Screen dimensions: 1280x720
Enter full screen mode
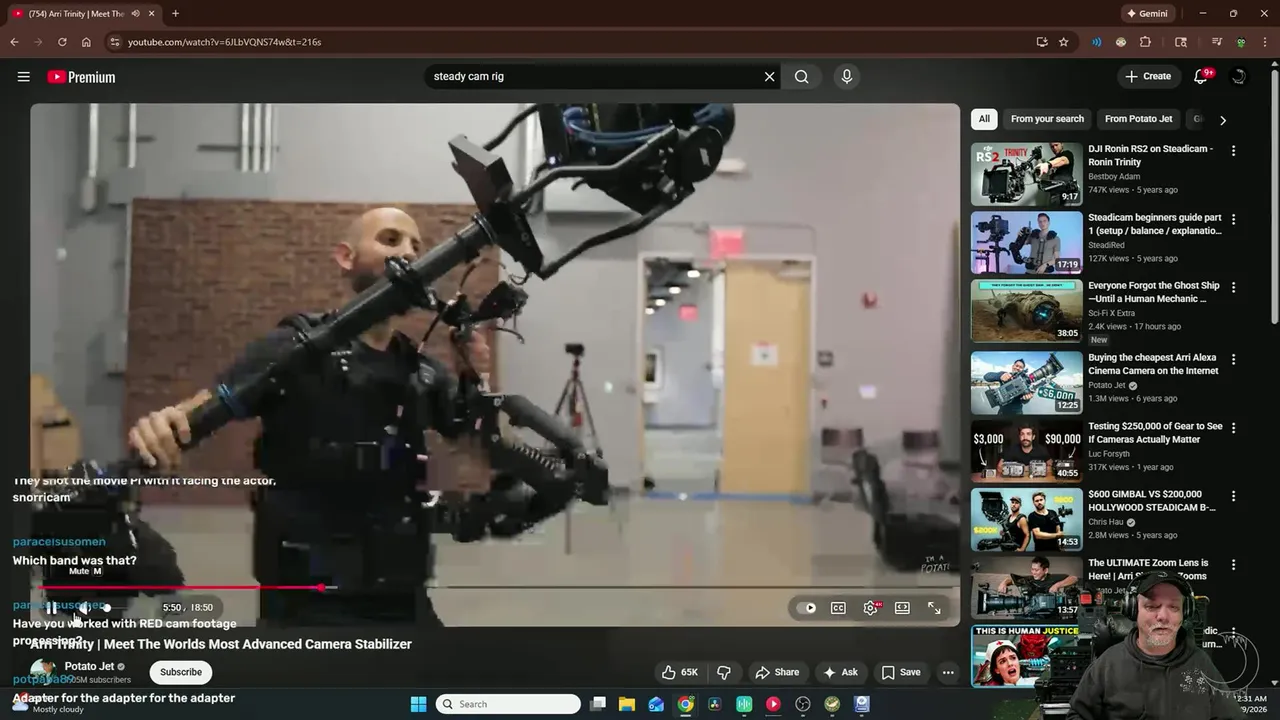pos(934,608)
